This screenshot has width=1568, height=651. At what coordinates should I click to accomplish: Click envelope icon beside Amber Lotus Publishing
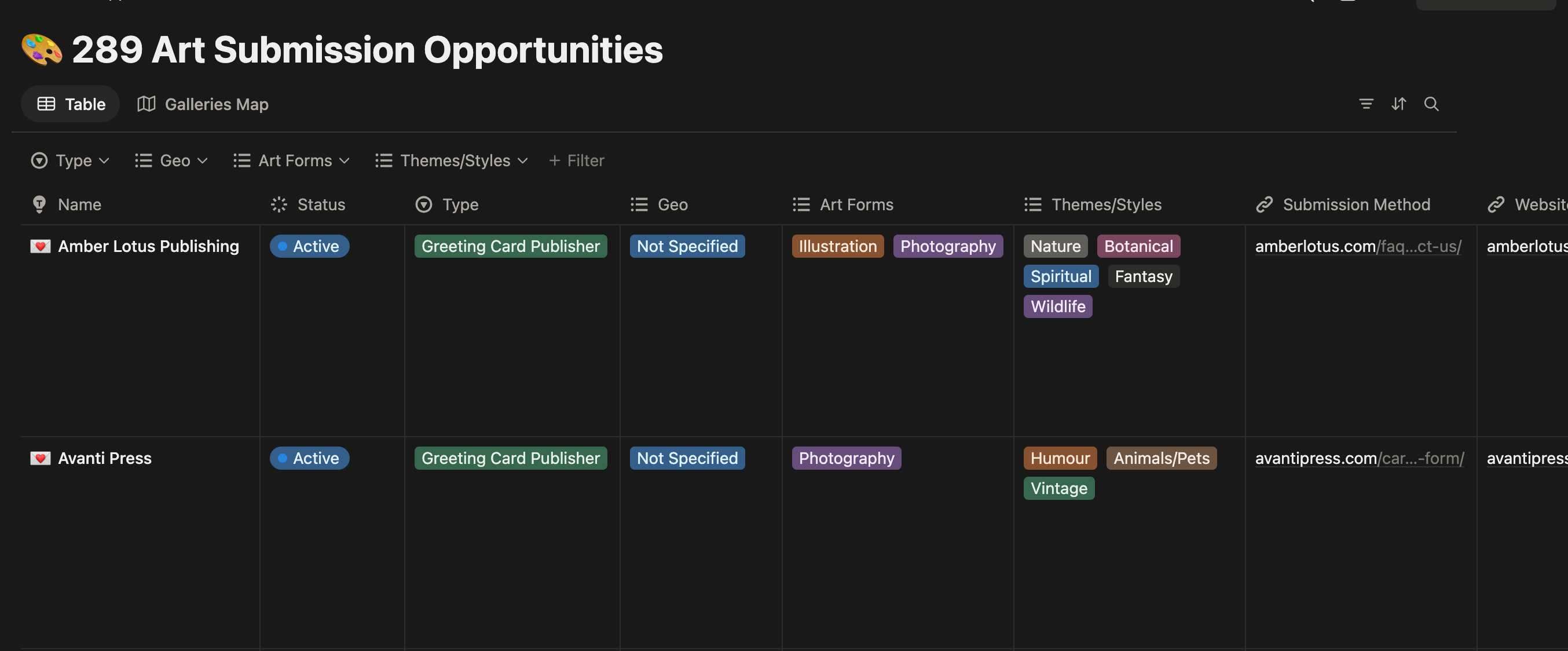pos(40,246)
